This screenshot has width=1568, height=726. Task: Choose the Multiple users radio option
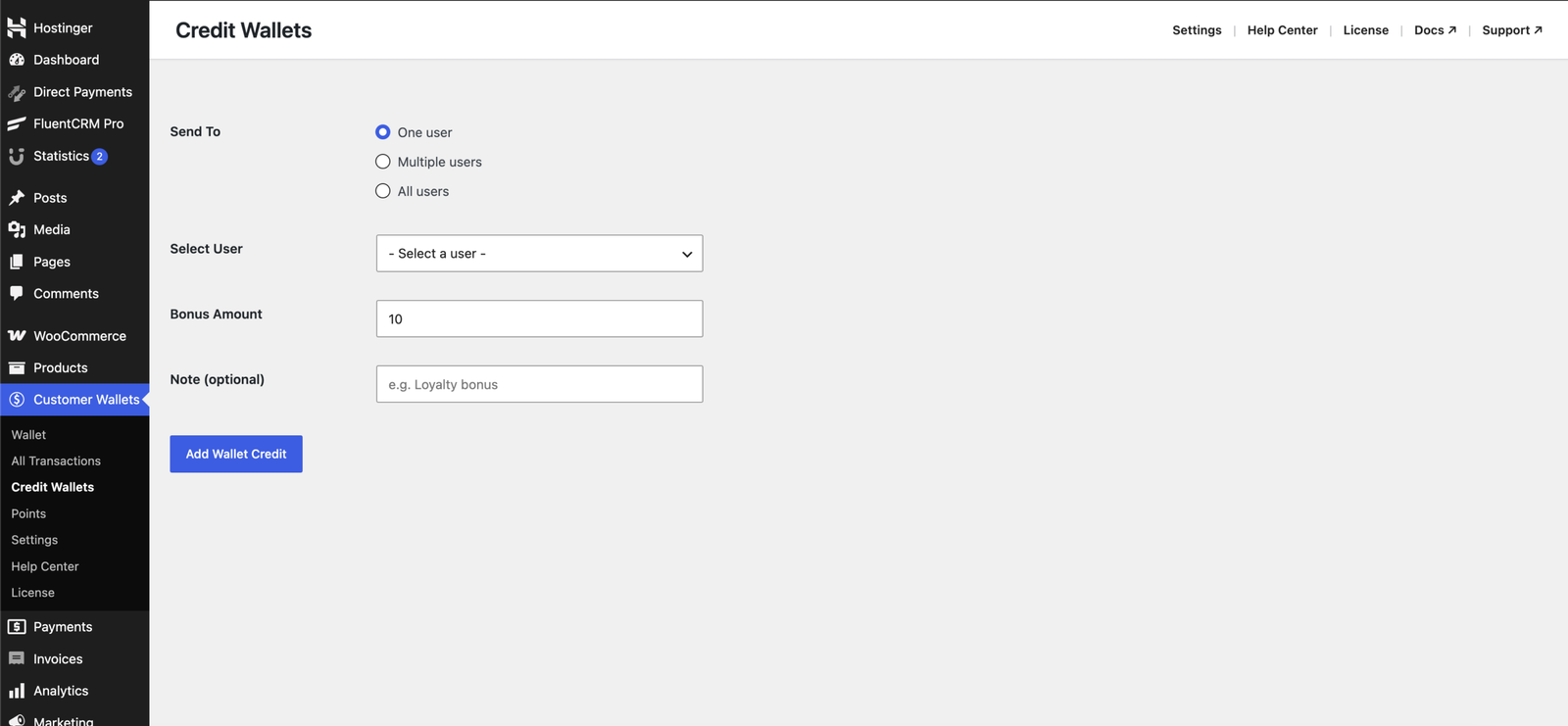383,162
